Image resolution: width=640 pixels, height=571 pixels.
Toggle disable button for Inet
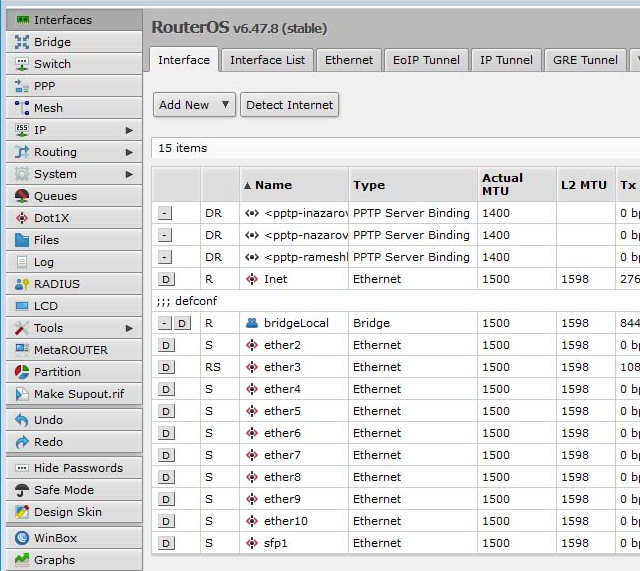166,280
